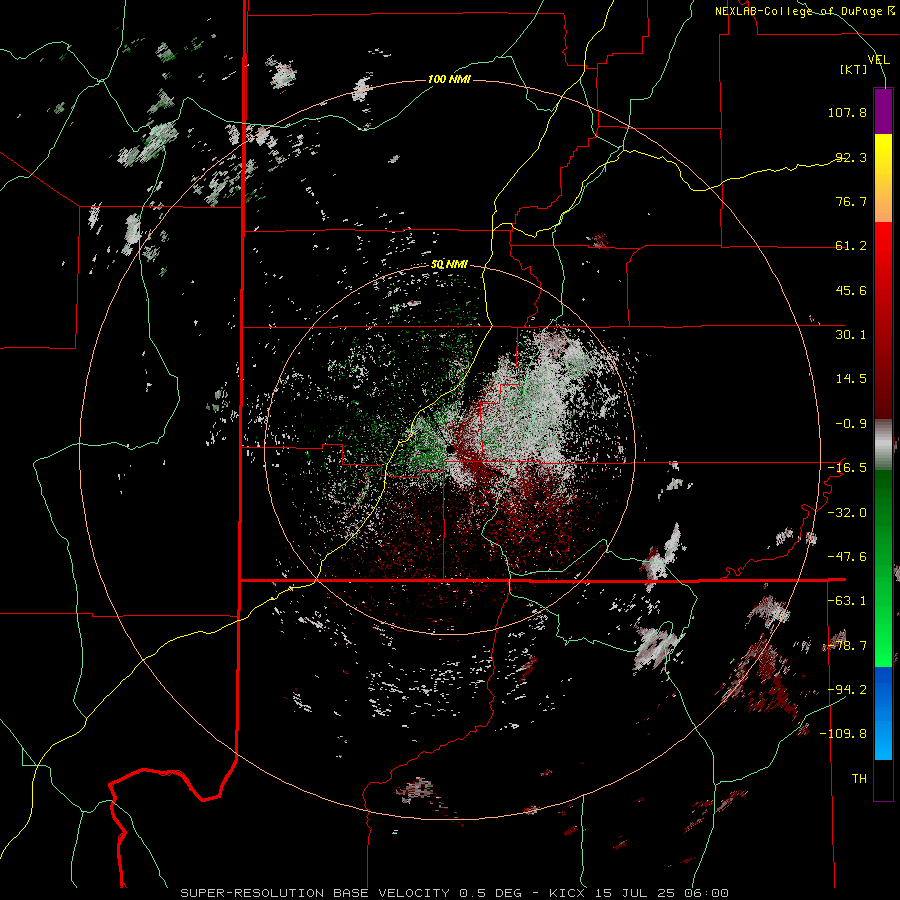The height and width of the screenshot is (900, 900).
Task: Click the -63.1 velocity scale value
Action: [x=847, y=601]
